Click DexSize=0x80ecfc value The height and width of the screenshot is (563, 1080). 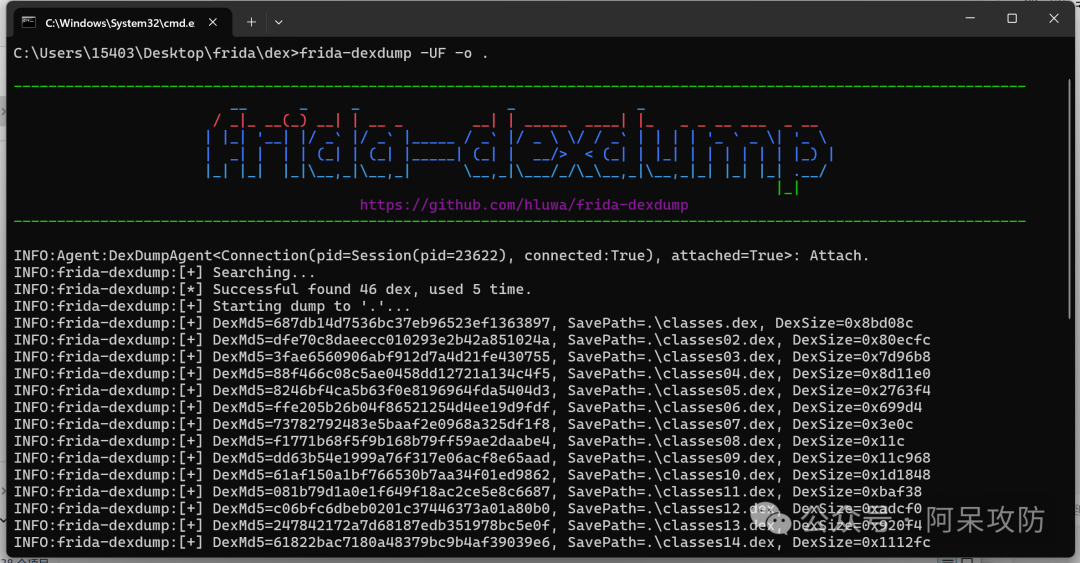click(861, 340)
